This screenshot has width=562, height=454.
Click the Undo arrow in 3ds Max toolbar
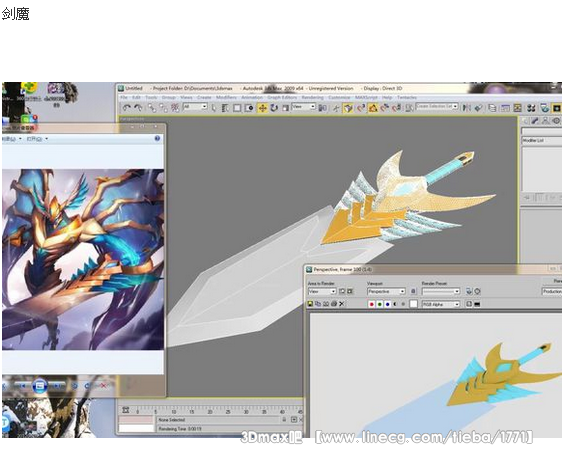127,107
